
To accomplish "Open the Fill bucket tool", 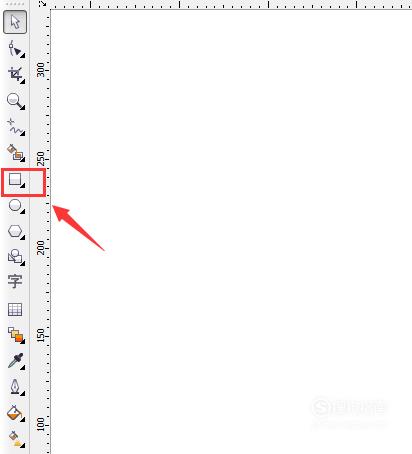I will tap(16, 413).
